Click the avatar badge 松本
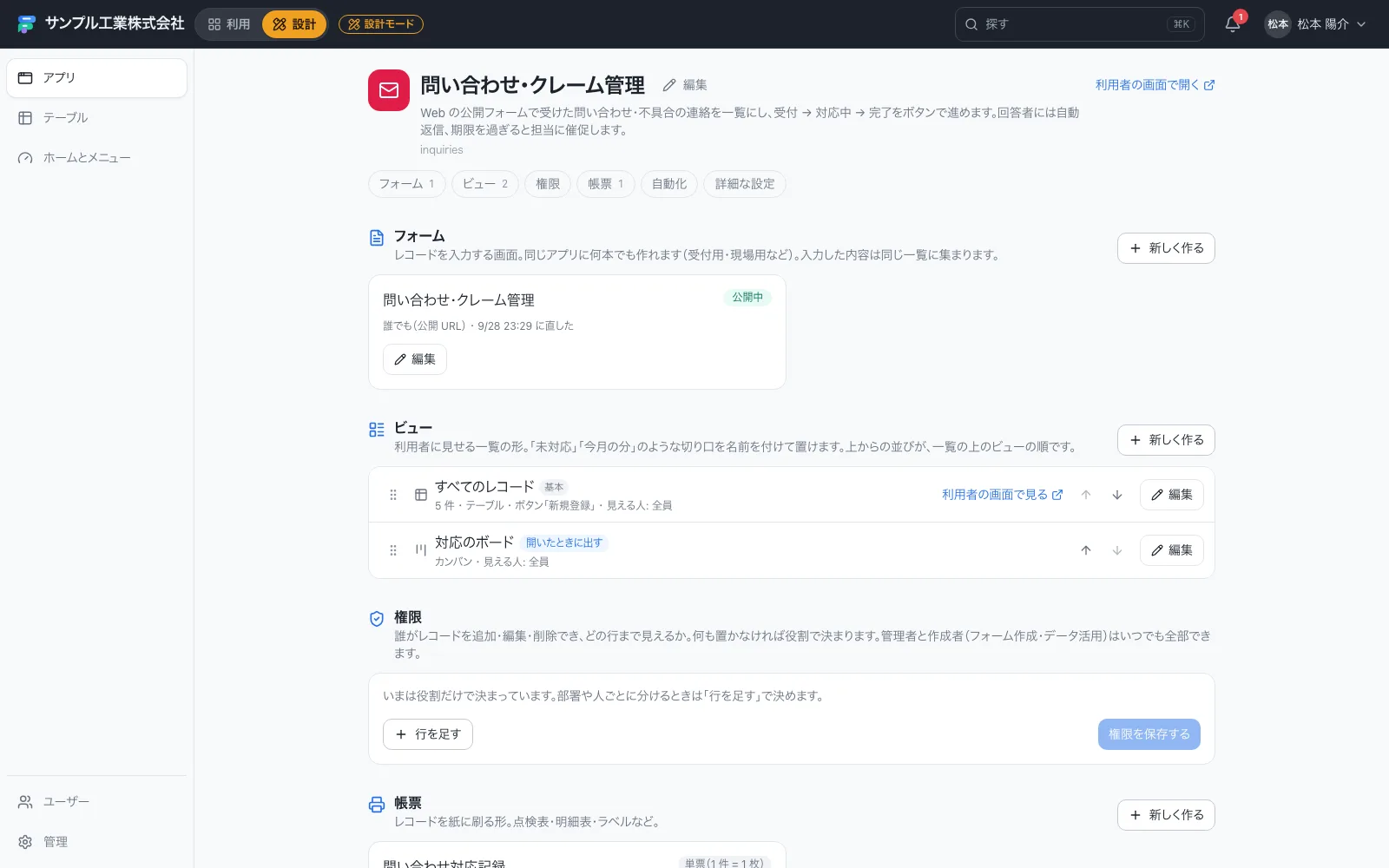The width and height of the screenshot is (1389, 868). pos(1278,24)
